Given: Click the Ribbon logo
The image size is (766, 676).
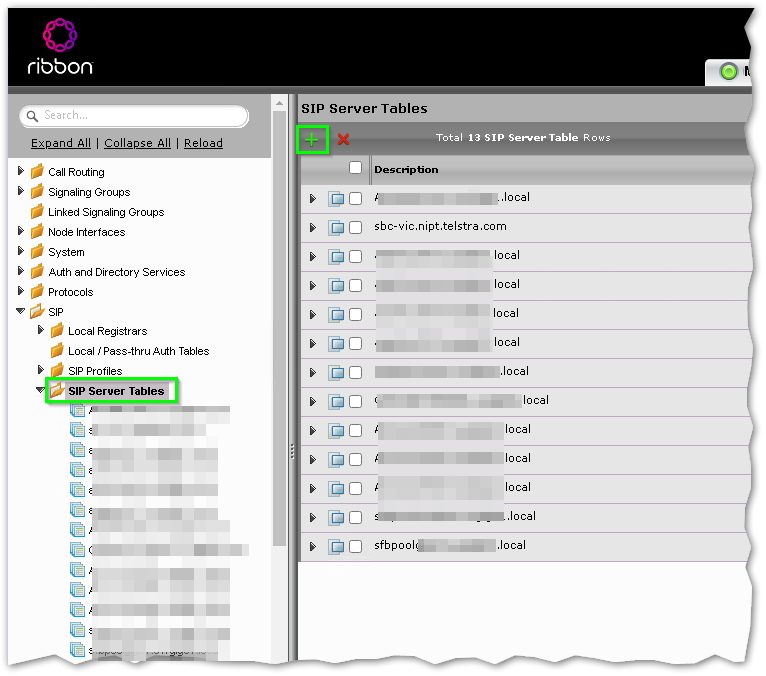Looking at the screenshot, I should [60, 47].
